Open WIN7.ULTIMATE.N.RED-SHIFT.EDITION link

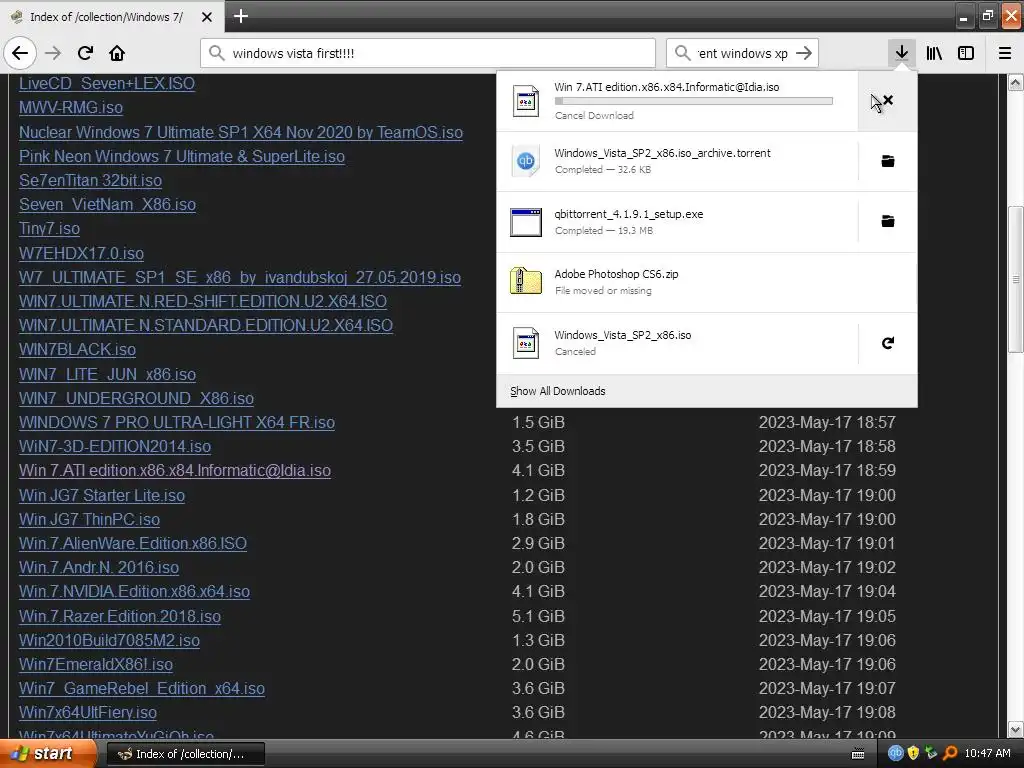tap(202, 302)
